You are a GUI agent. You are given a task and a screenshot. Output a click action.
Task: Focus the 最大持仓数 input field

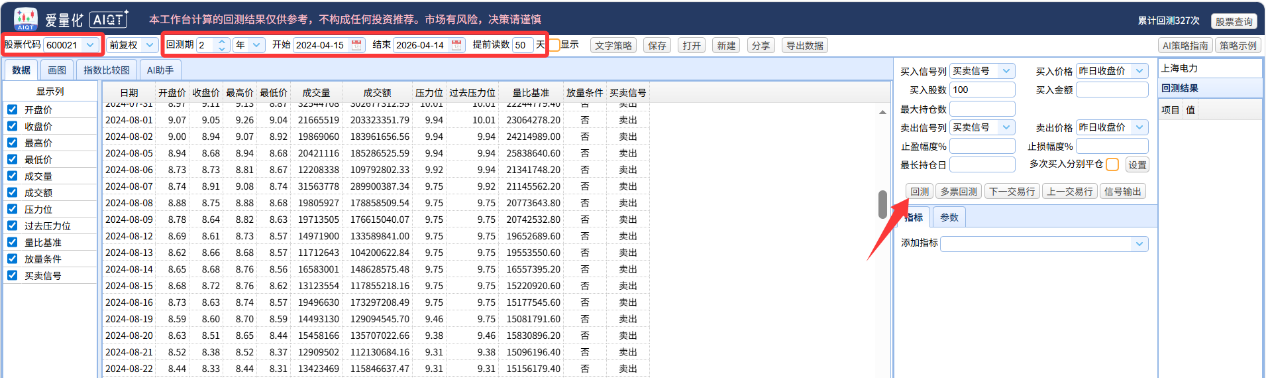click(982, 109)
